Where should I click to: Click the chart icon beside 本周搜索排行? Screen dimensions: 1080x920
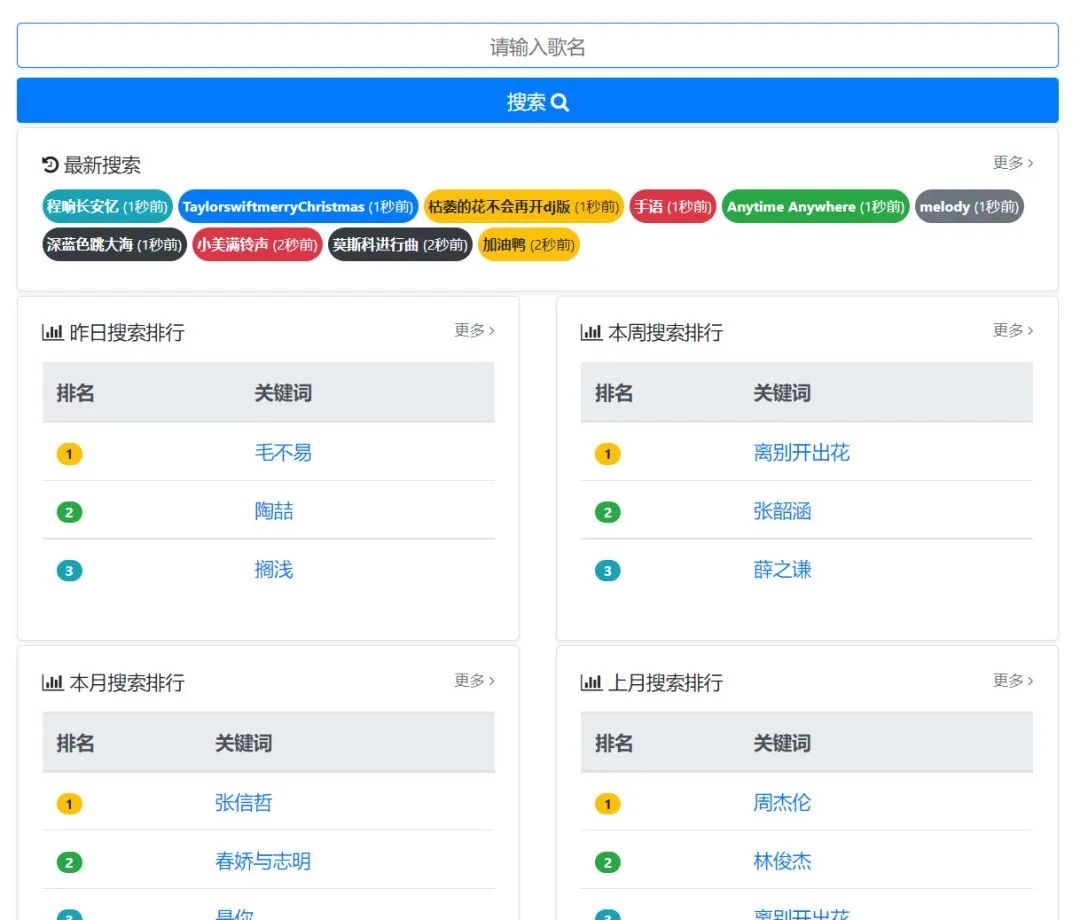pos(591,333)
